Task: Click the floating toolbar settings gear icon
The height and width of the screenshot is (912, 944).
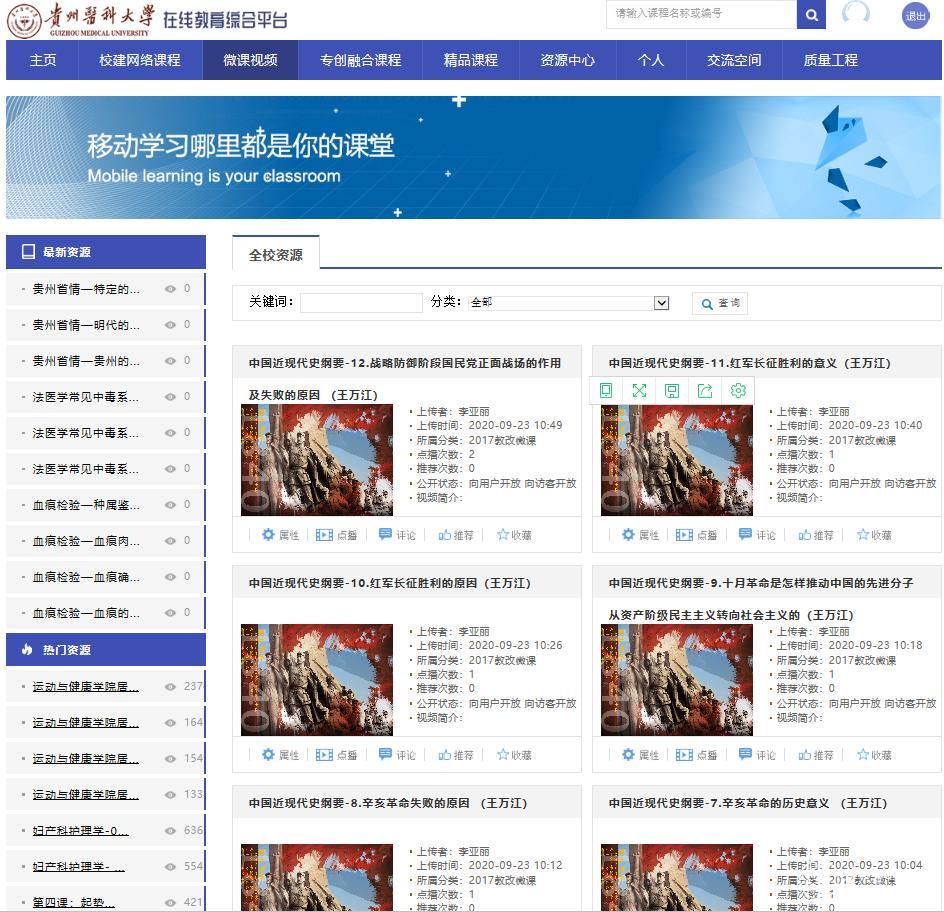Action: pos(738,391)
